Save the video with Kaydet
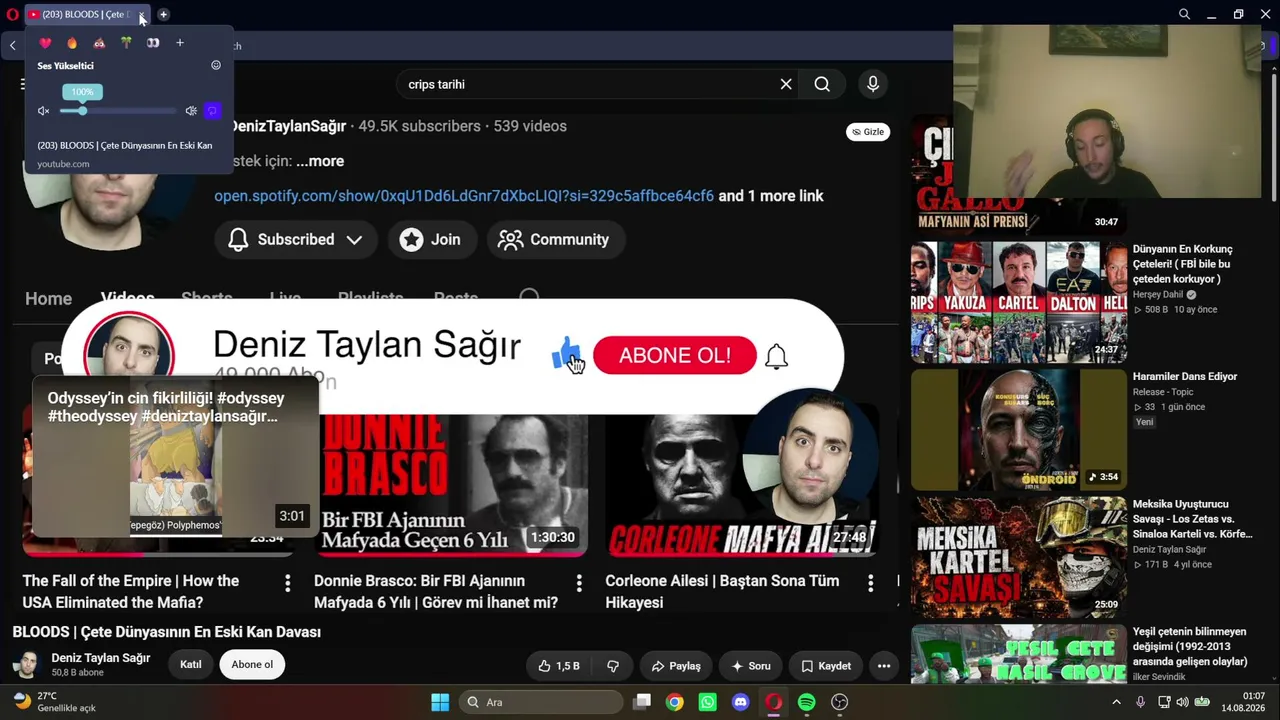 (x=826, y=666)
